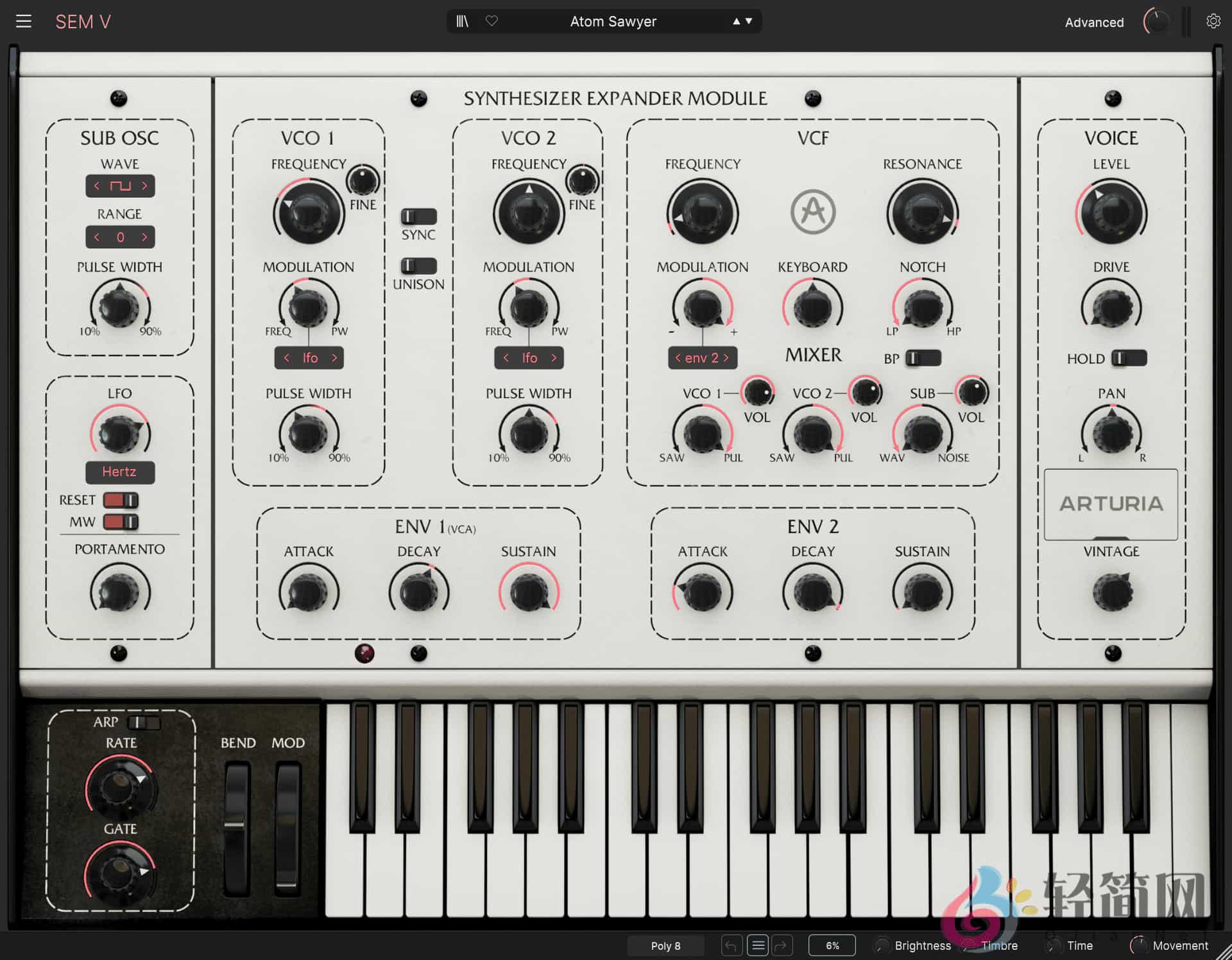Open the hamburger menu at top left
Viewport: 1232px width, 960px height.
pos(24,21)
